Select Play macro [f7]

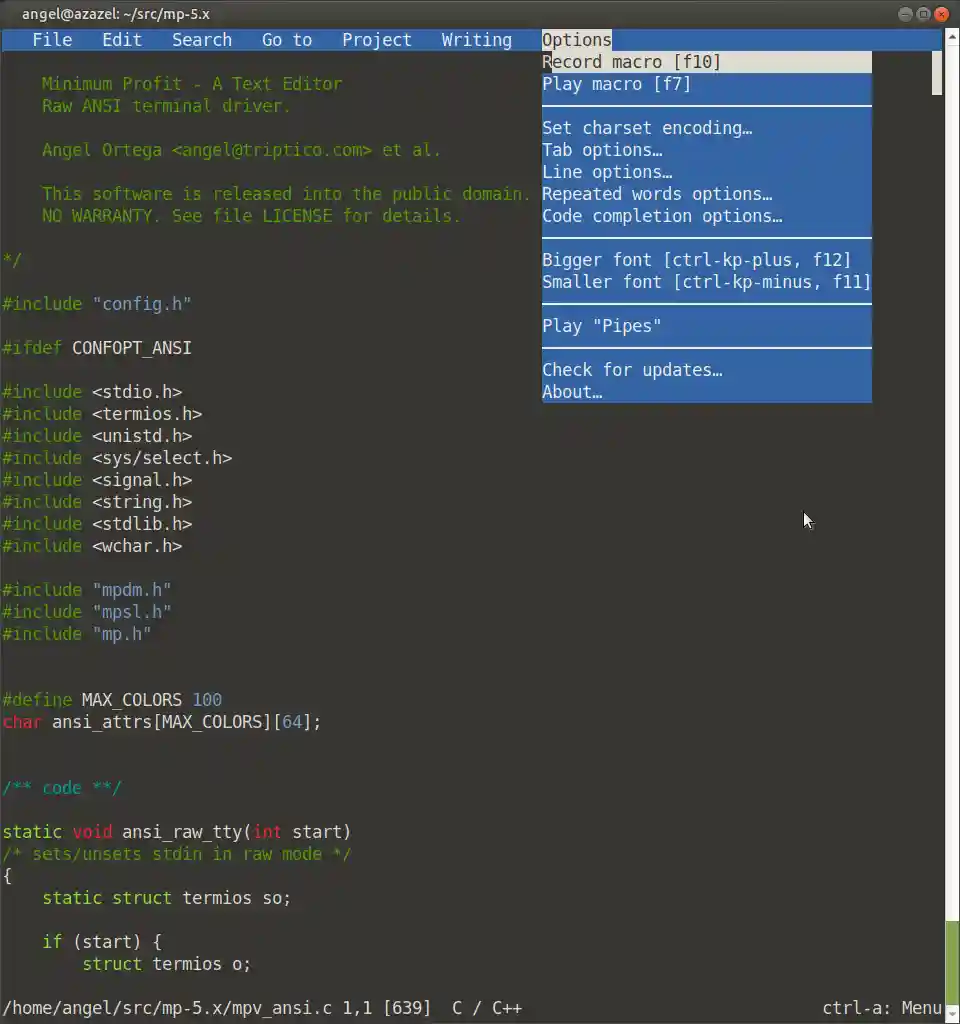tap(707, 84)
